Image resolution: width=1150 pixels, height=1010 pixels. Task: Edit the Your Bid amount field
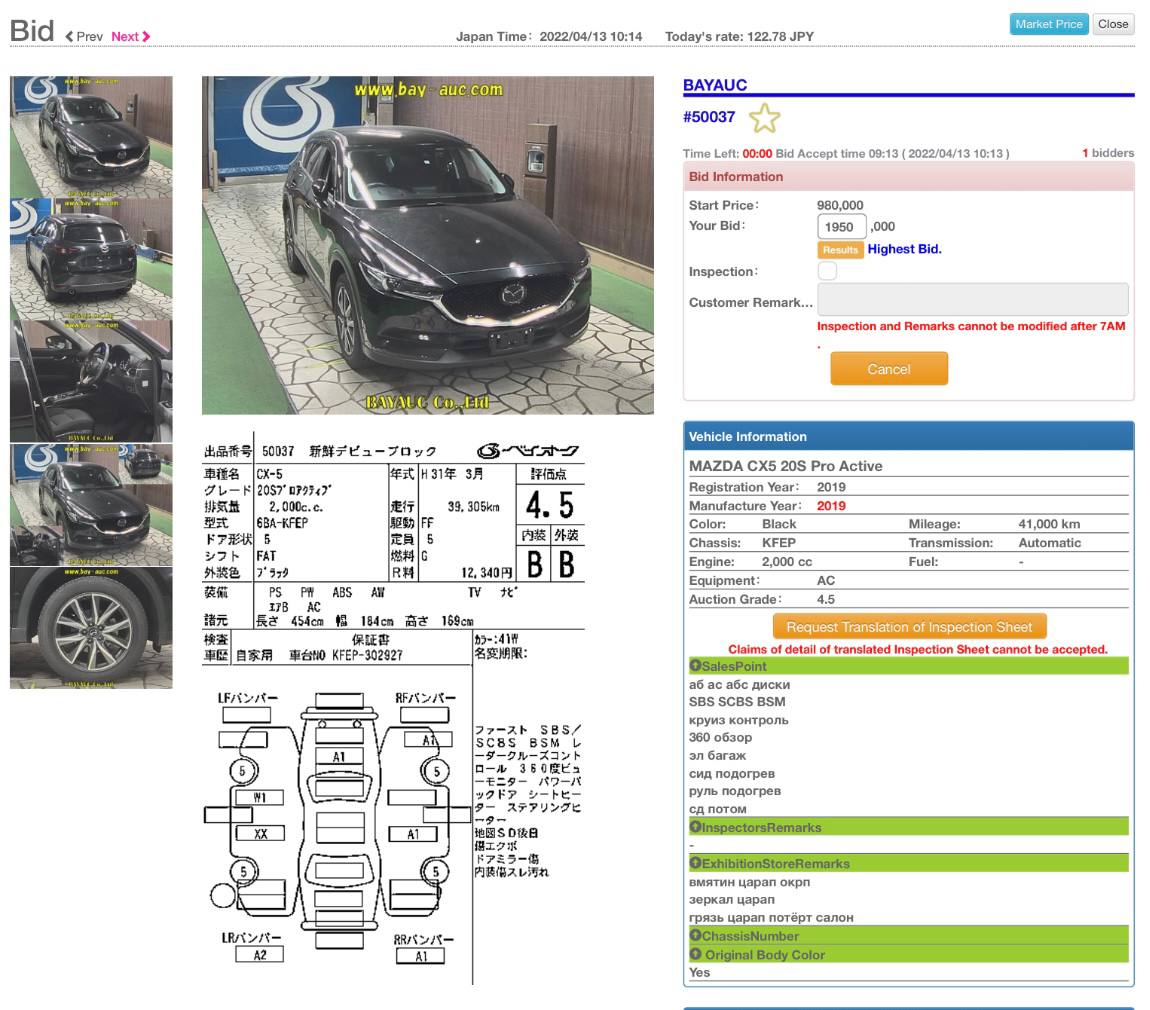pyautogui.click(x=841, y=227)
